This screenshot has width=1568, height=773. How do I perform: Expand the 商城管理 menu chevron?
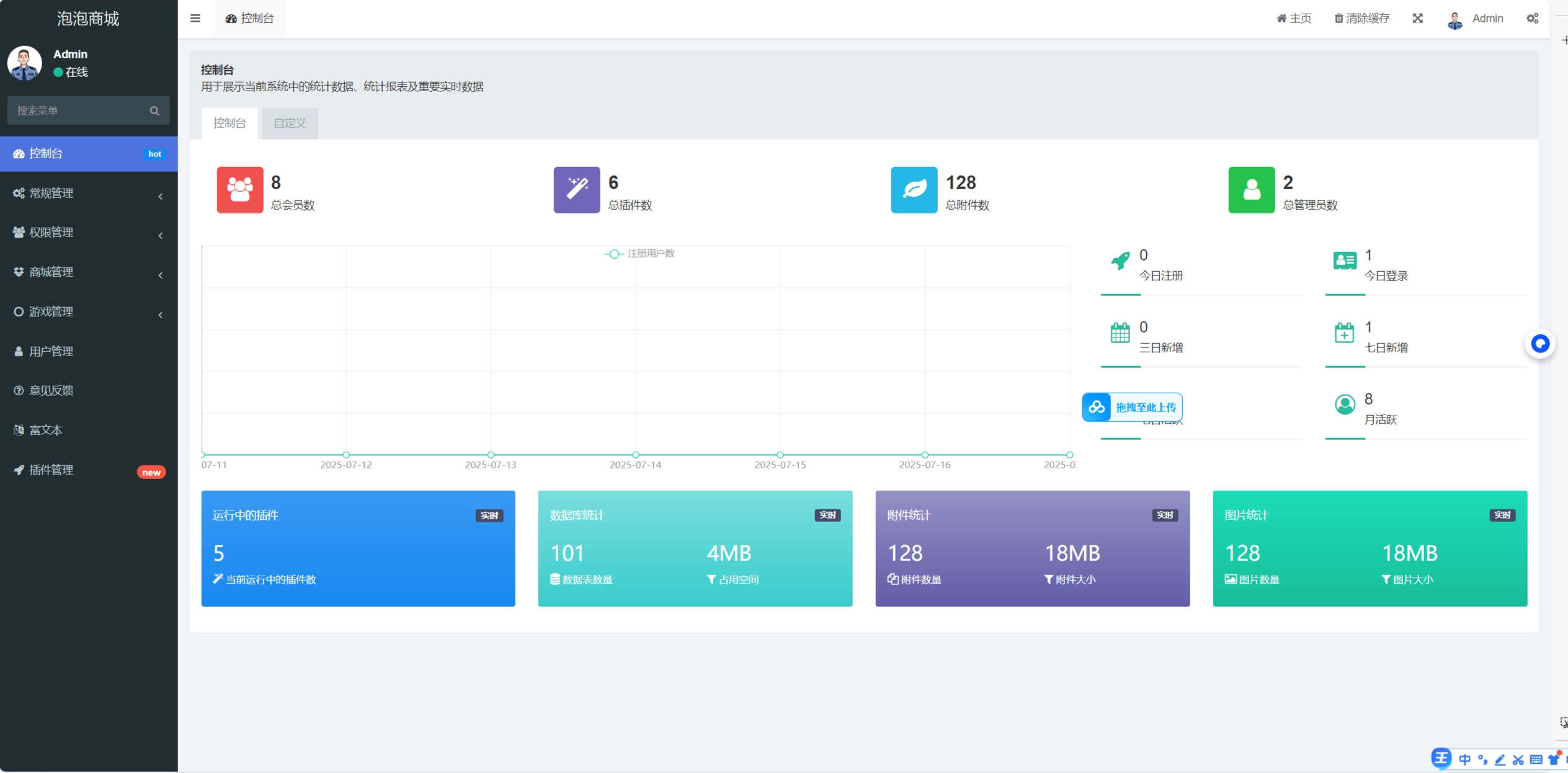(161, 275)
